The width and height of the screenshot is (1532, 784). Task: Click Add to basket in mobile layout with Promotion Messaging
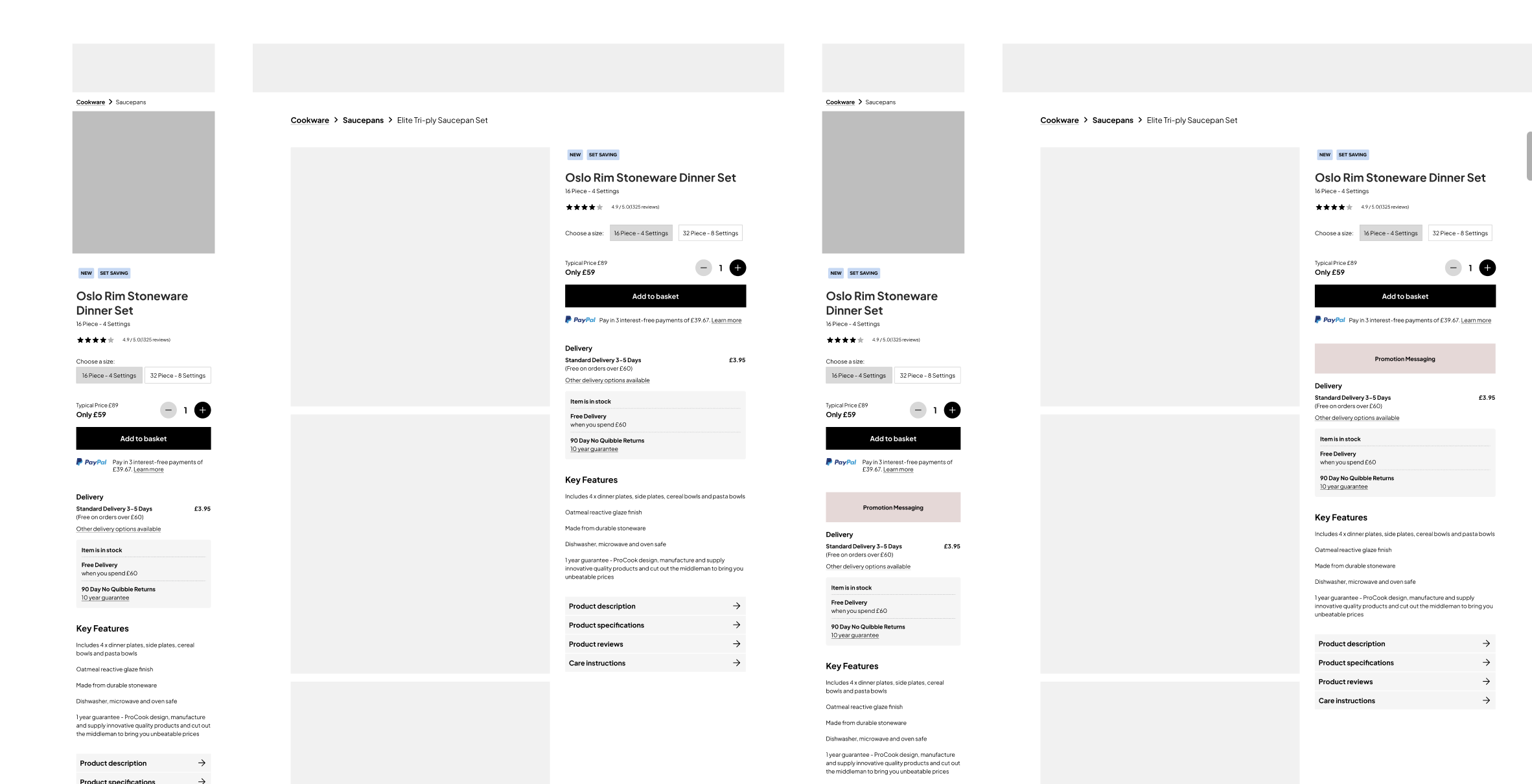pyautogui.click(x=893, y=439)
